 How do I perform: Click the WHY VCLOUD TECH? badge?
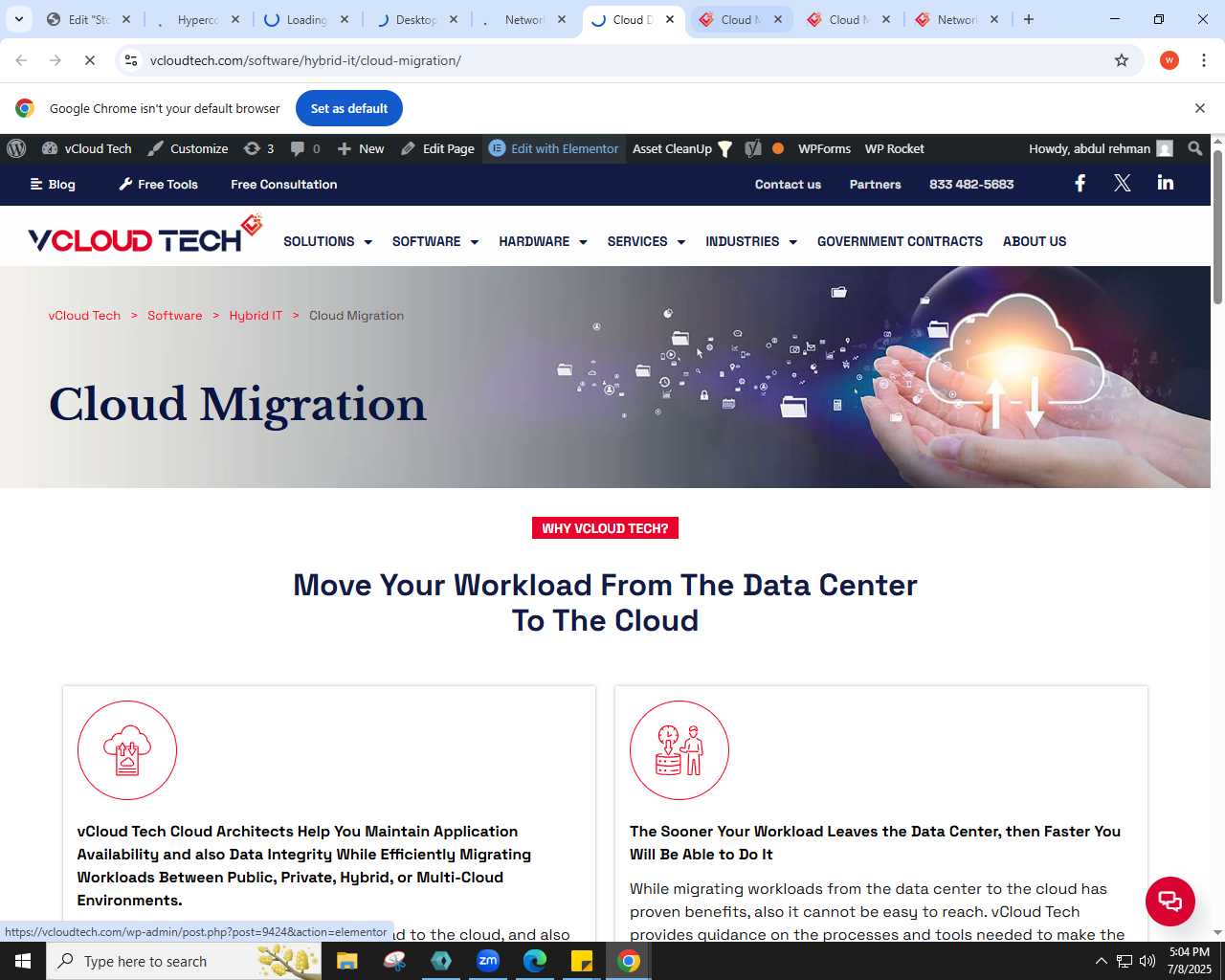point(605,528)
